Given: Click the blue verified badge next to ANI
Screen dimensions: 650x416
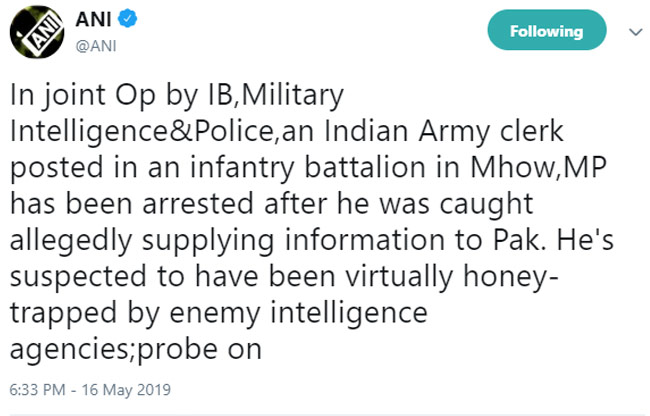Looking at the screenshot, I should click(117, 21).
